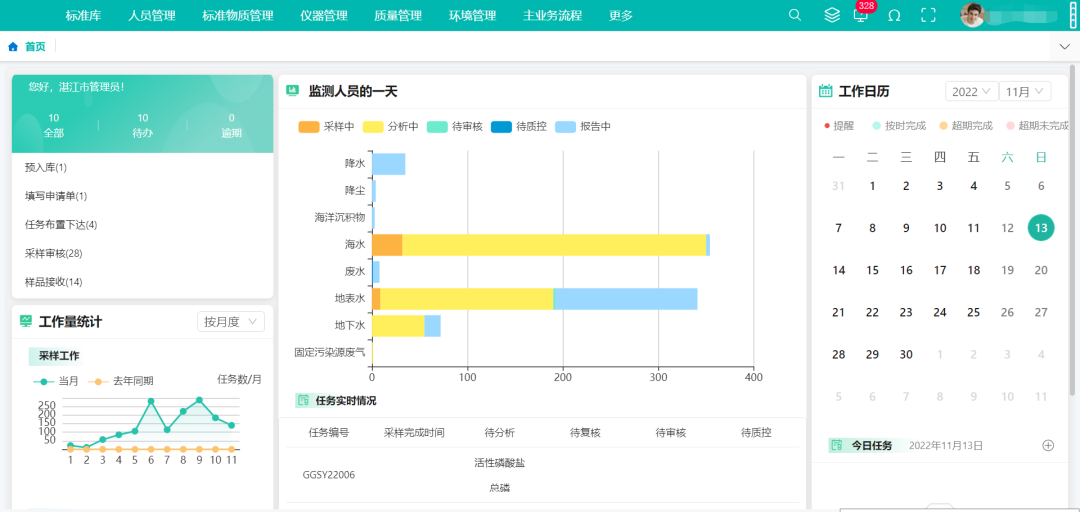The image size is (1080, 512).
Task: Open the monitor notifications icon showing 328
Action: point(860,15)
